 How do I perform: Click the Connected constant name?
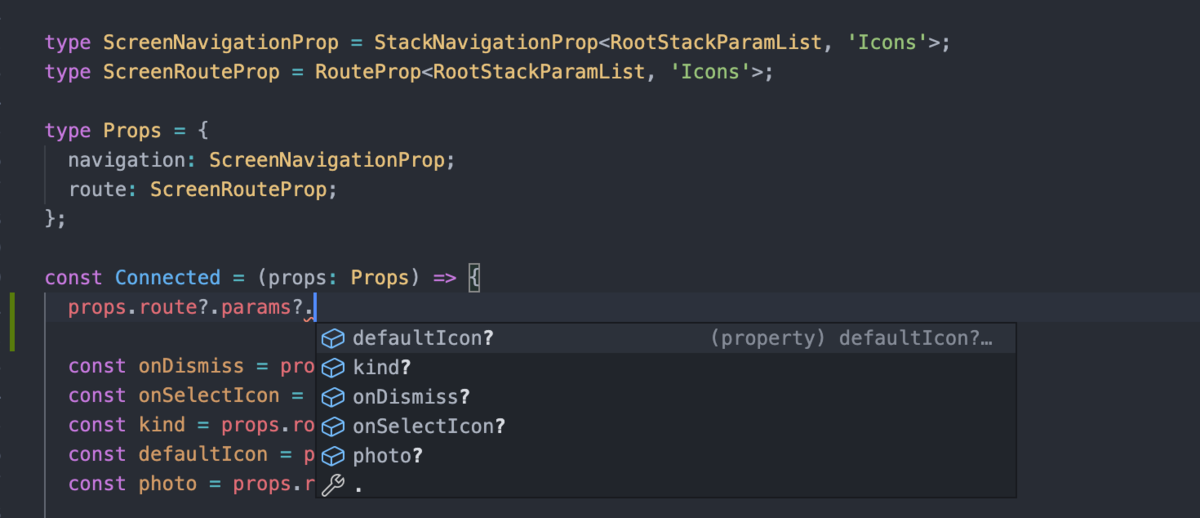(x=167, y=277)
